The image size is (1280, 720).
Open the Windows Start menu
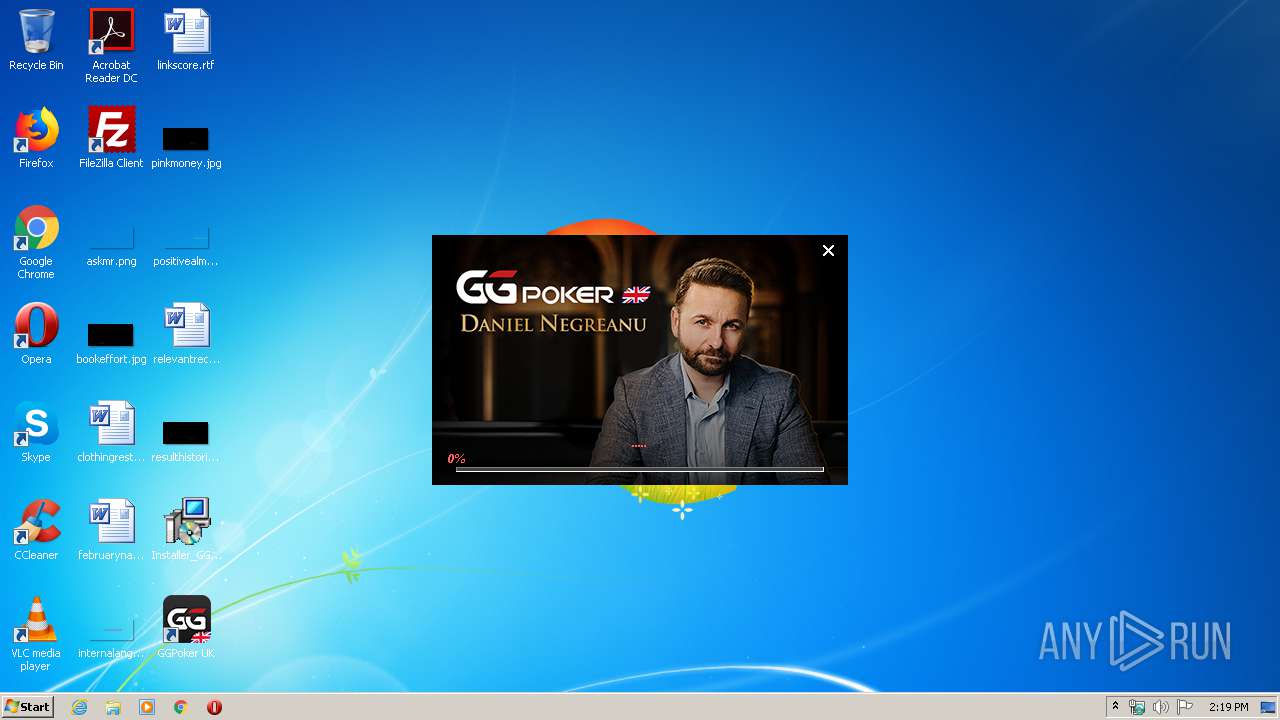pos(27,707)
